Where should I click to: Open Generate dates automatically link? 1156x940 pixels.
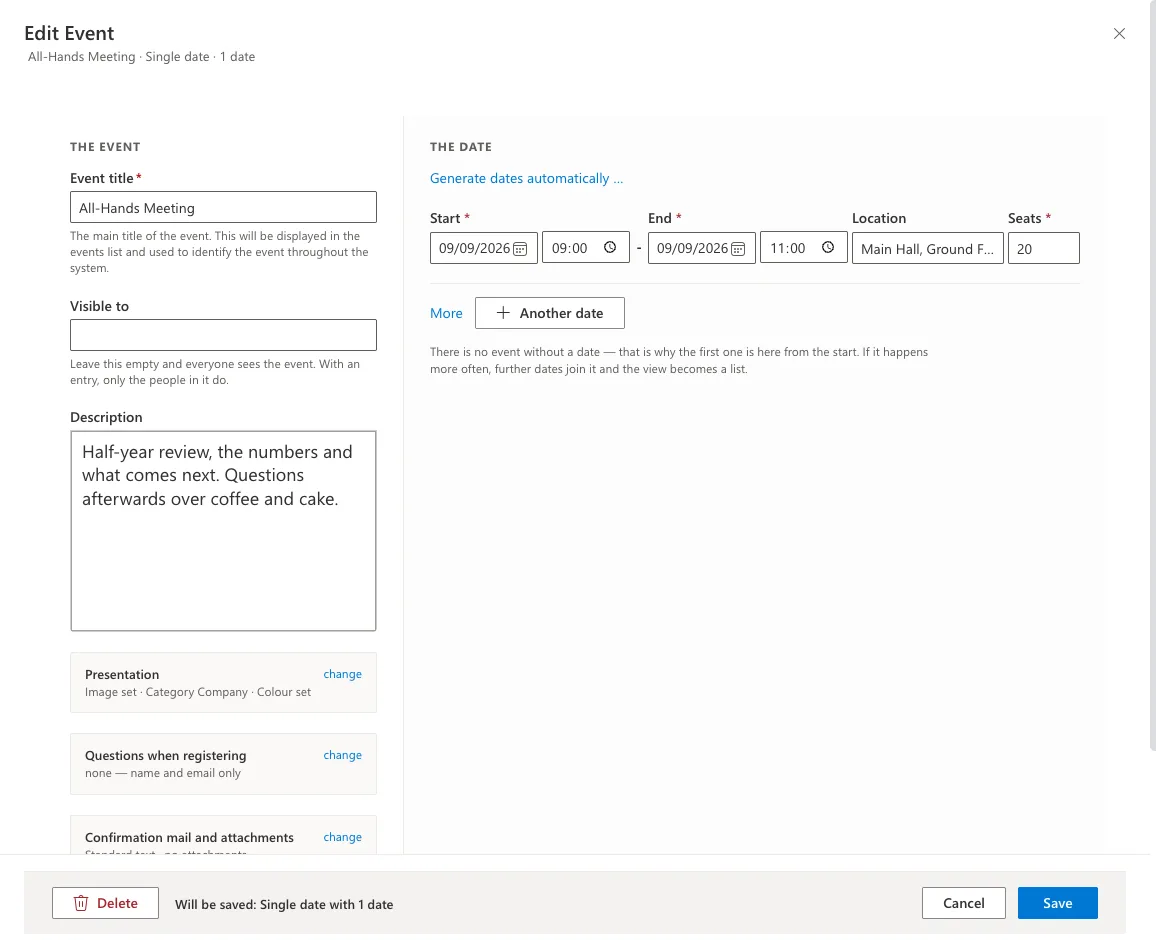(x=526, y=178)
